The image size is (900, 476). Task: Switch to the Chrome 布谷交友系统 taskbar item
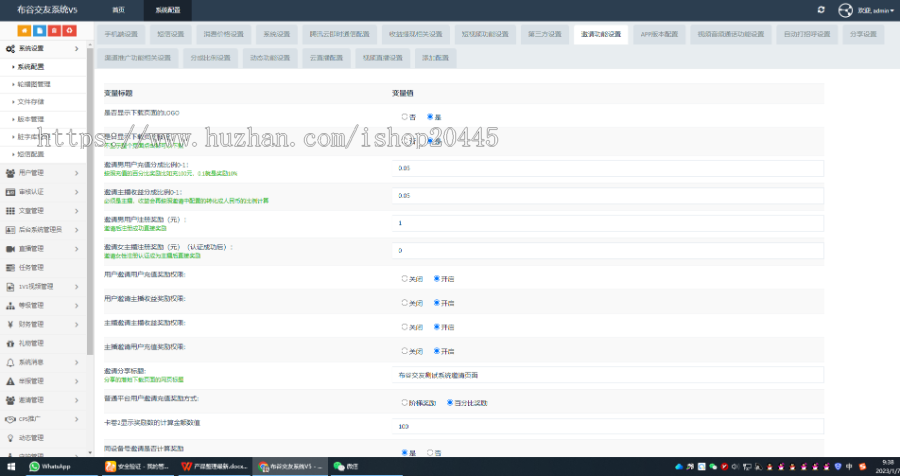tap(290, 466)
